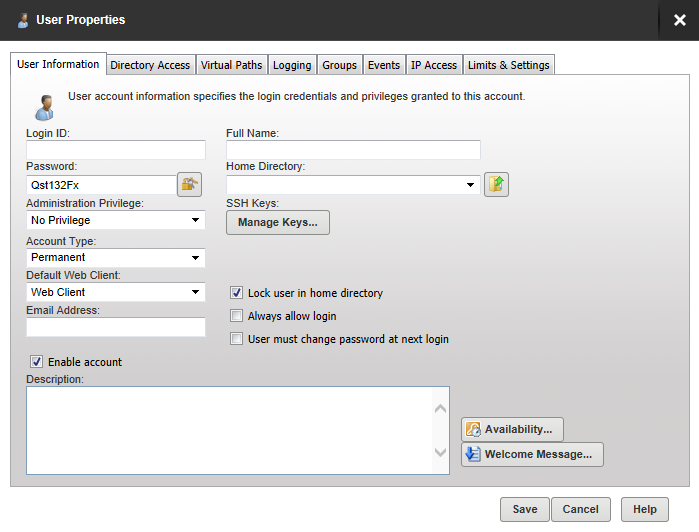The image size is (699, 532).
Task: Open the Welcome Message editor
Action: coord(532,454)
